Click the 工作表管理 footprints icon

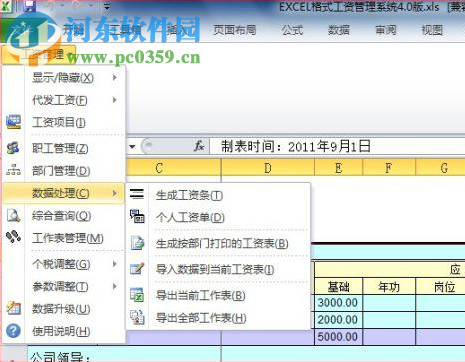tap(13, 237)
